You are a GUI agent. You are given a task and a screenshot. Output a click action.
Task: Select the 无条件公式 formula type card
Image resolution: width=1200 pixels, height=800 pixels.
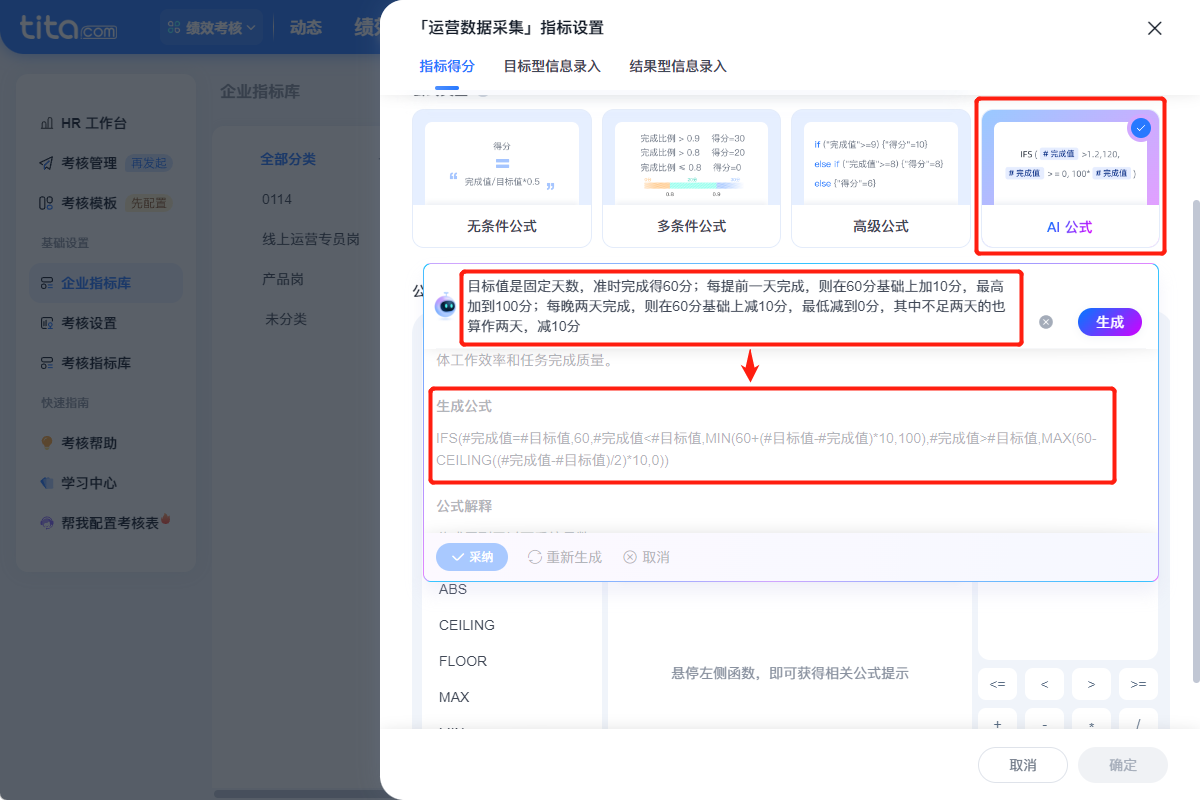pos(501,178)
